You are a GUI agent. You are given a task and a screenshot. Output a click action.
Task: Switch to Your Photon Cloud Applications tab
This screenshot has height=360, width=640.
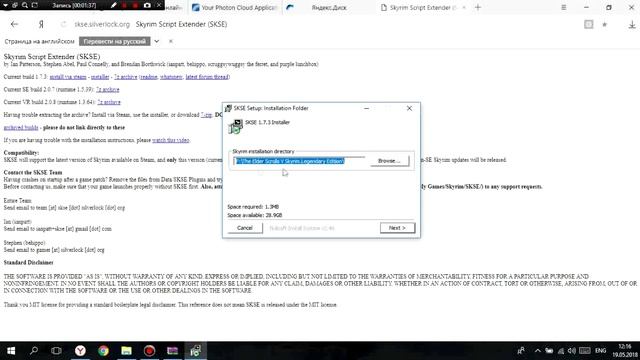point(235,7)
